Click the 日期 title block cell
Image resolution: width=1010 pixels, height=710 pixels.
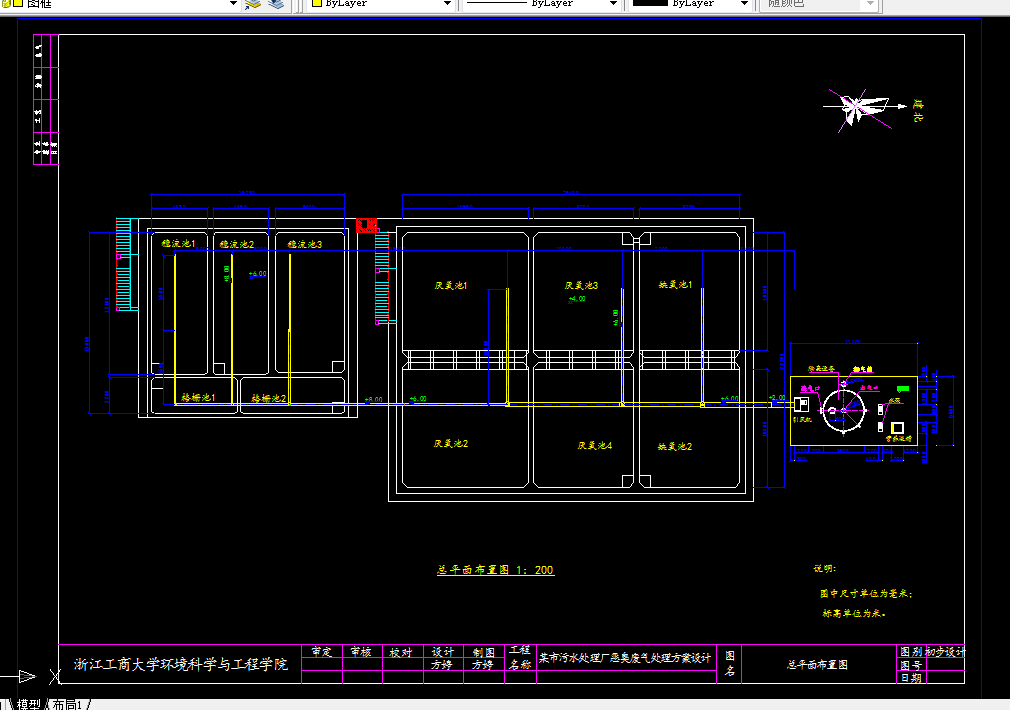[x=911, y=678]
